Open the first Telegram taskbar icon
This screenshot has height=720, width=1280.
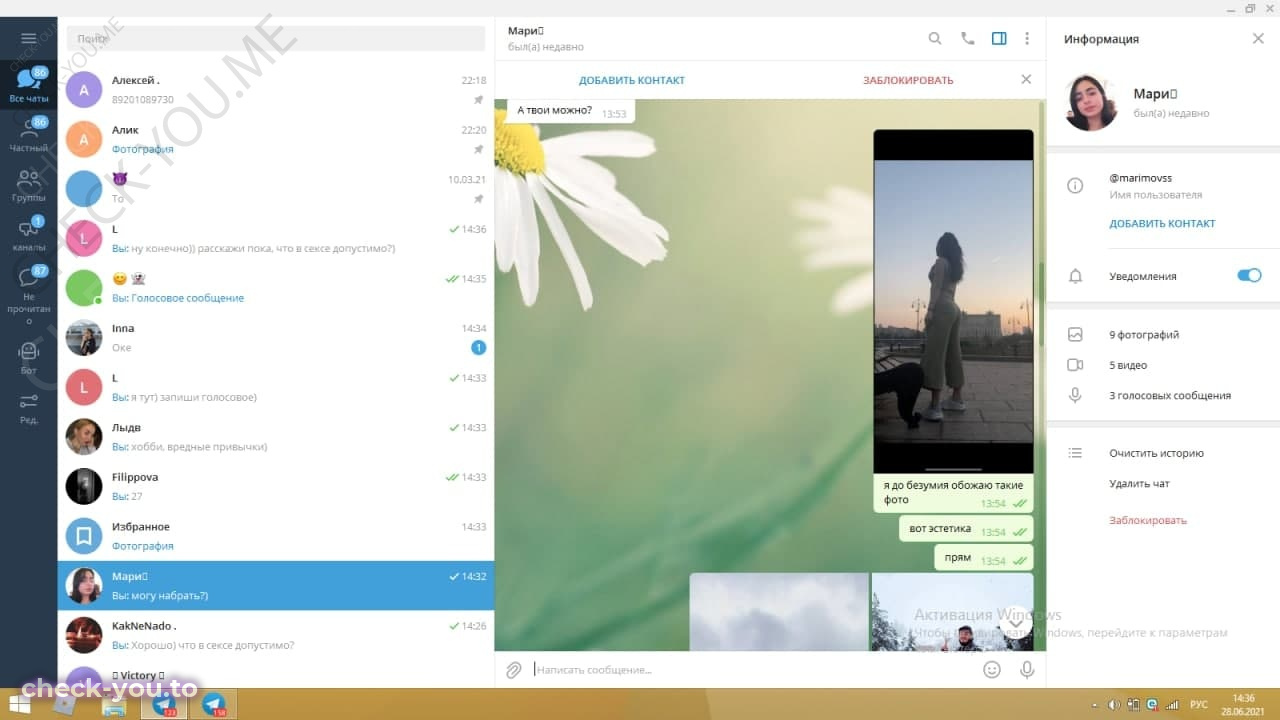tap(165, 704)
